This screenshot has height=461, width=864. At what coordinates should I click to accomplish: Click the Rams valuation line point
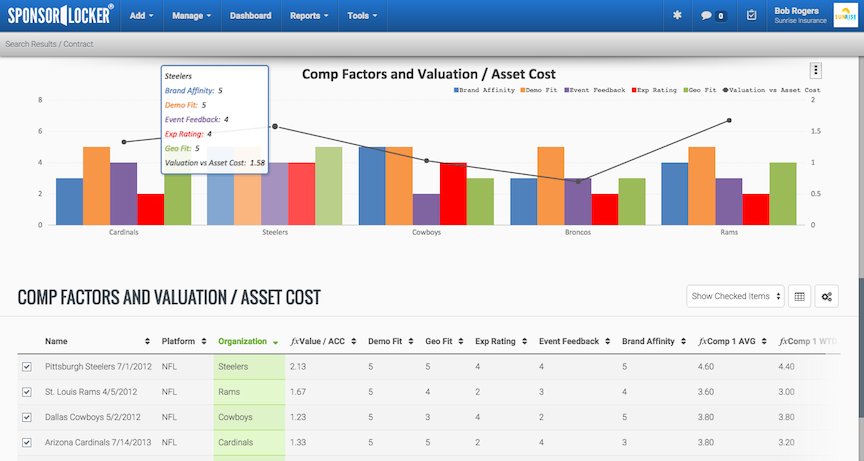(729, 120)
